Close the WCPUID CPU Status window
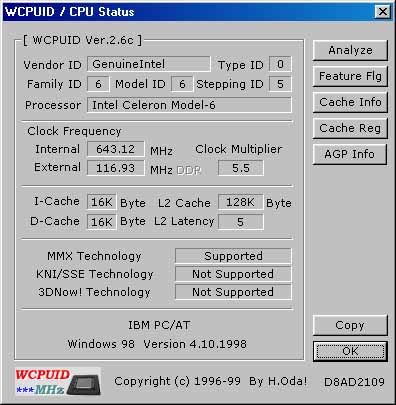Screen dimensions: 396x405 click(383, 12)
